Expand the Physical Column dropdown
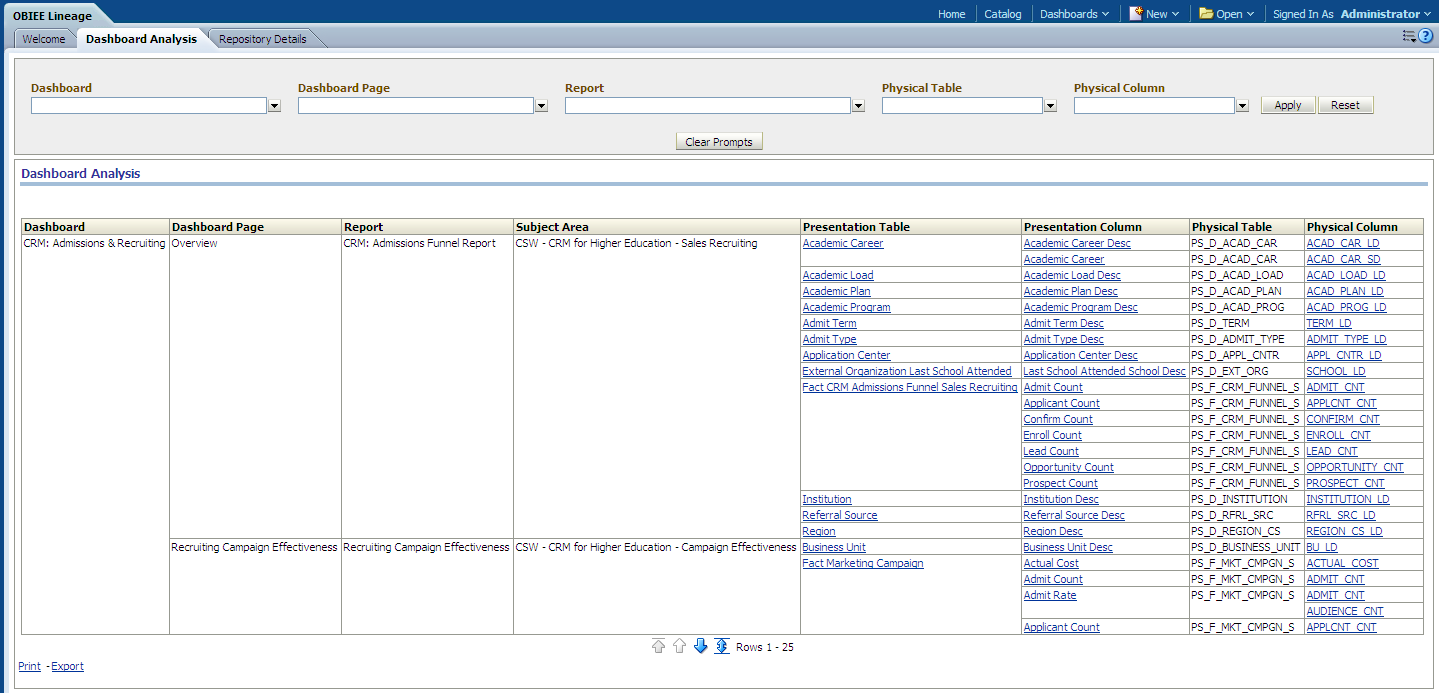This screenshot has height=693, width=1439. pyautogui.click(x=1240, y=105)
